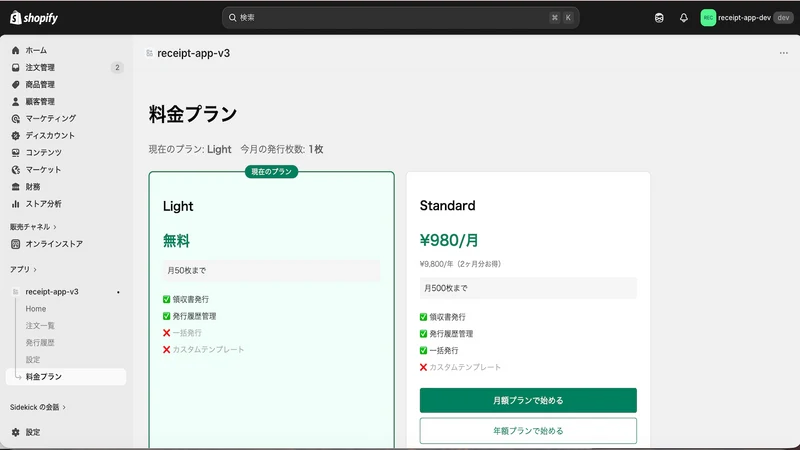This screenshot has width=800, height=450.
Task: Expand the 販売チャネル section
Action: pos(33,227)
